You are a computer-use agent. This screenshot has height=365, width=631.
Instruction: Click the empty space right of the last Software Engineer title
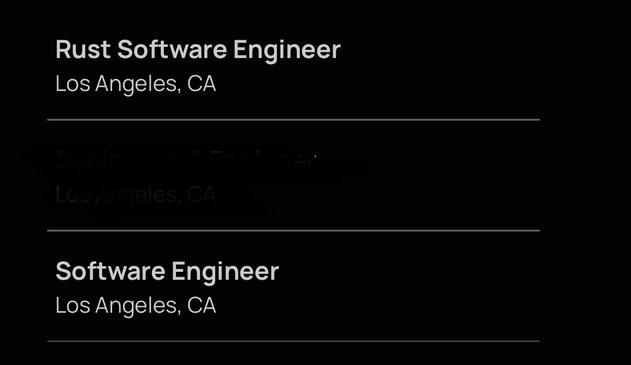[x=409, y=271]
